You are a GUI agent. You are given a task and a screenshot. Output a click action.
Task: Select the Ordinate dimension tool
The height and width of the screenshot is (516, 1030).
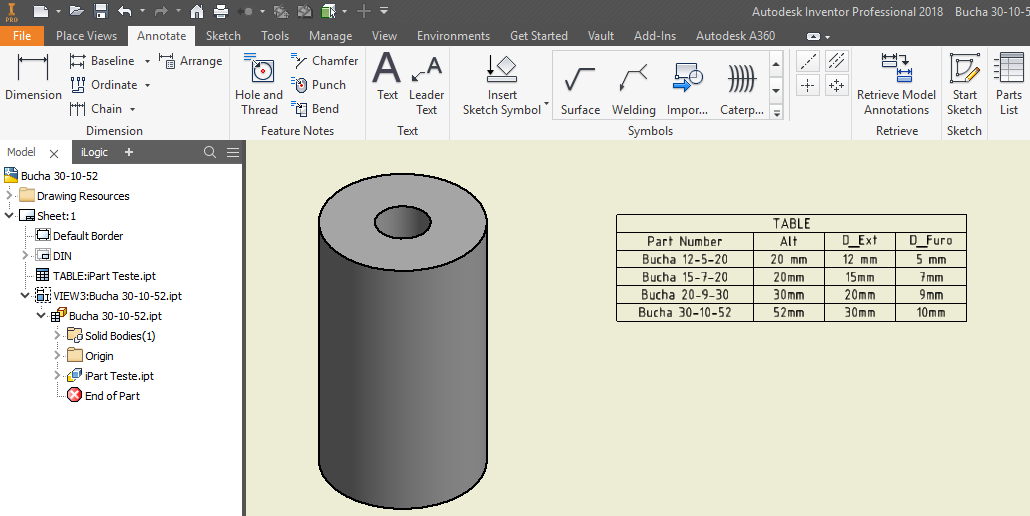(x=104, y=85)
